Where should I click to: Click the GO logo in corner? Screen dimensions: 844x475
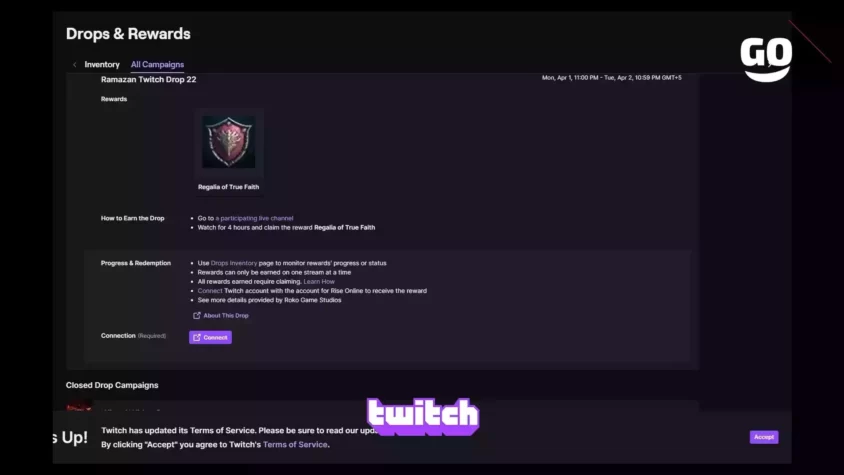pyautogui.click(x=766, y=59)
